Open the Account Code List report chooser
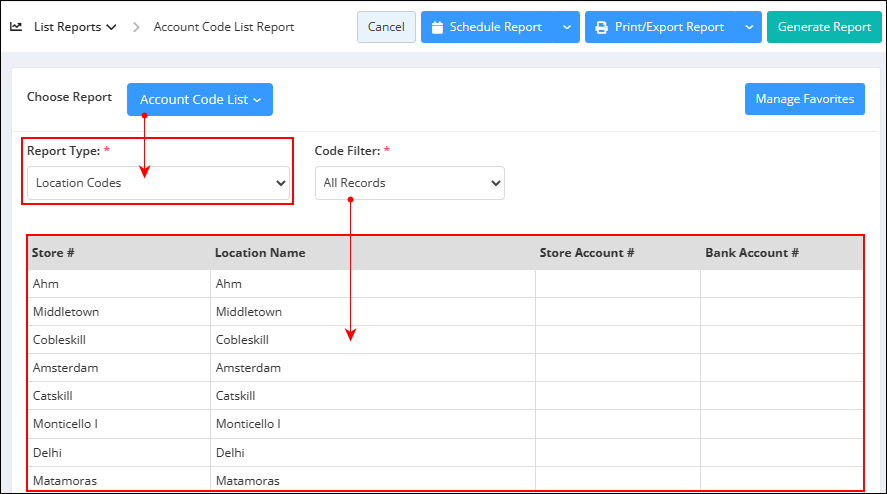The width and height of the screenshot is (887, 494). point(200,100)
